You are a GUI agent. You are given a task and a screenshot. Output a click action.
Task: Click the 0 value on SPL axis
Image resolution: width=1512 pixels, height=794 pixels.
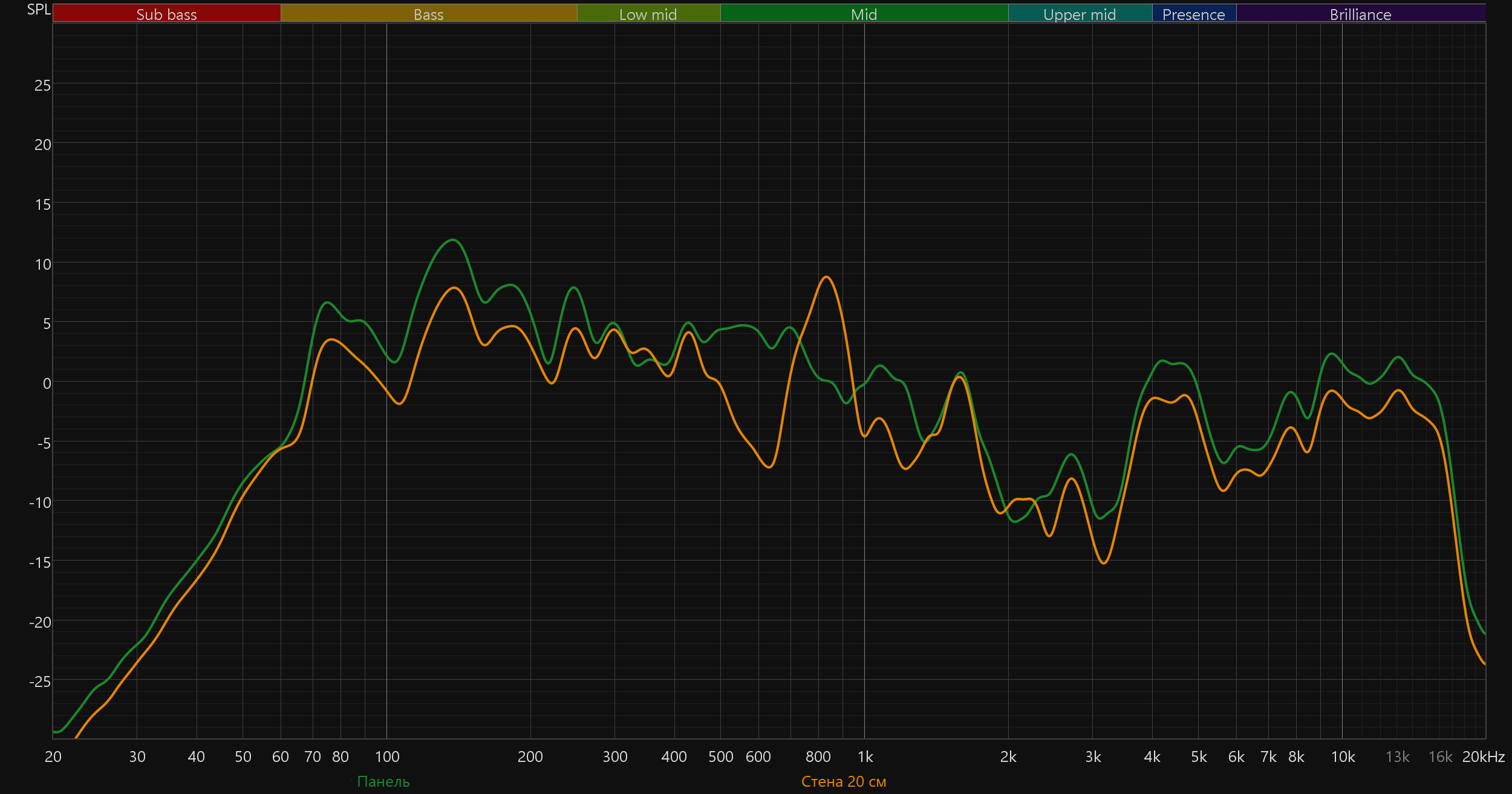coord(47,383)
